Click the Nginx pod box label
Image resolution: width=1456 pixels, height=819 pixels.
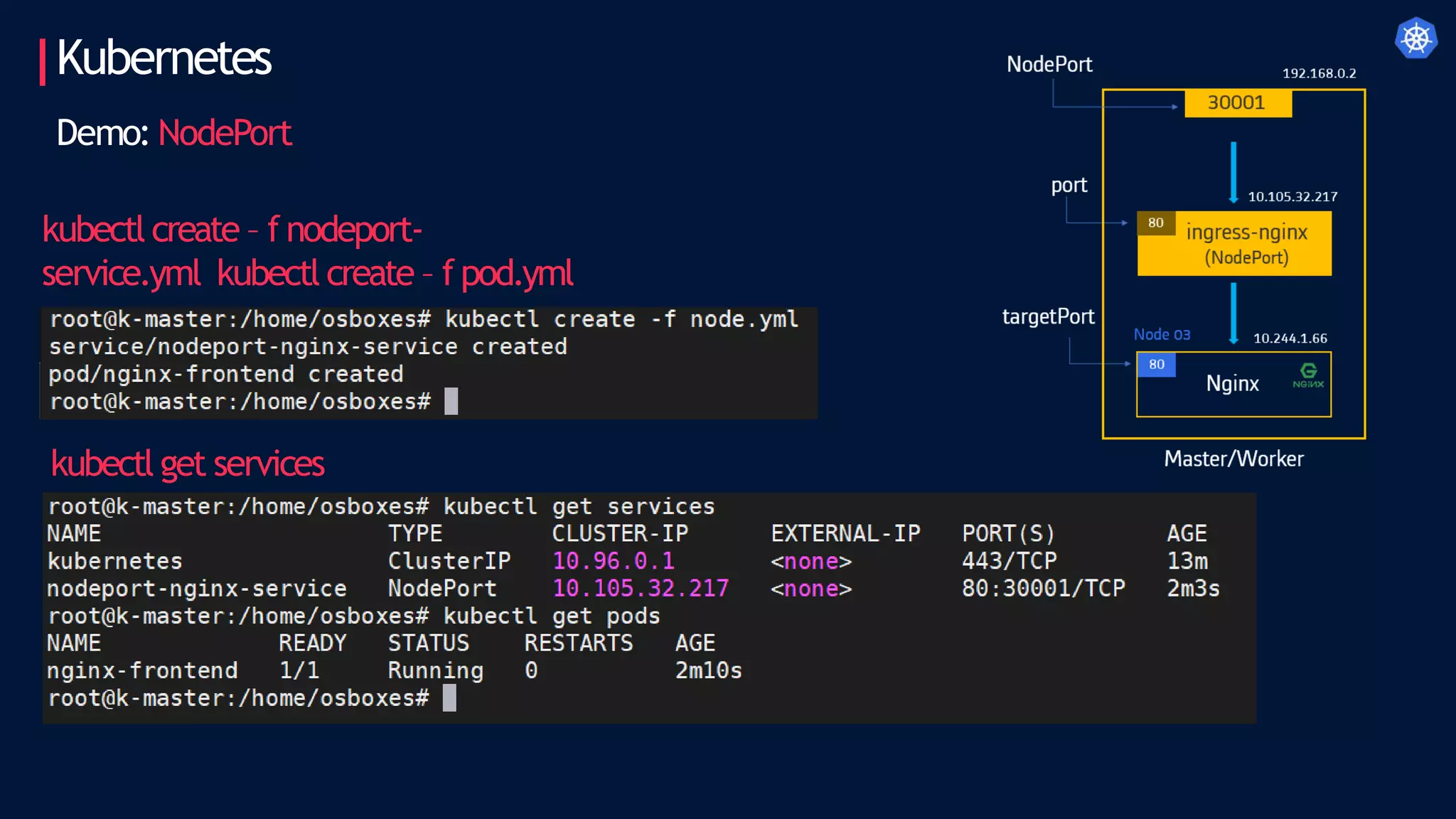tap(1232, 384)
